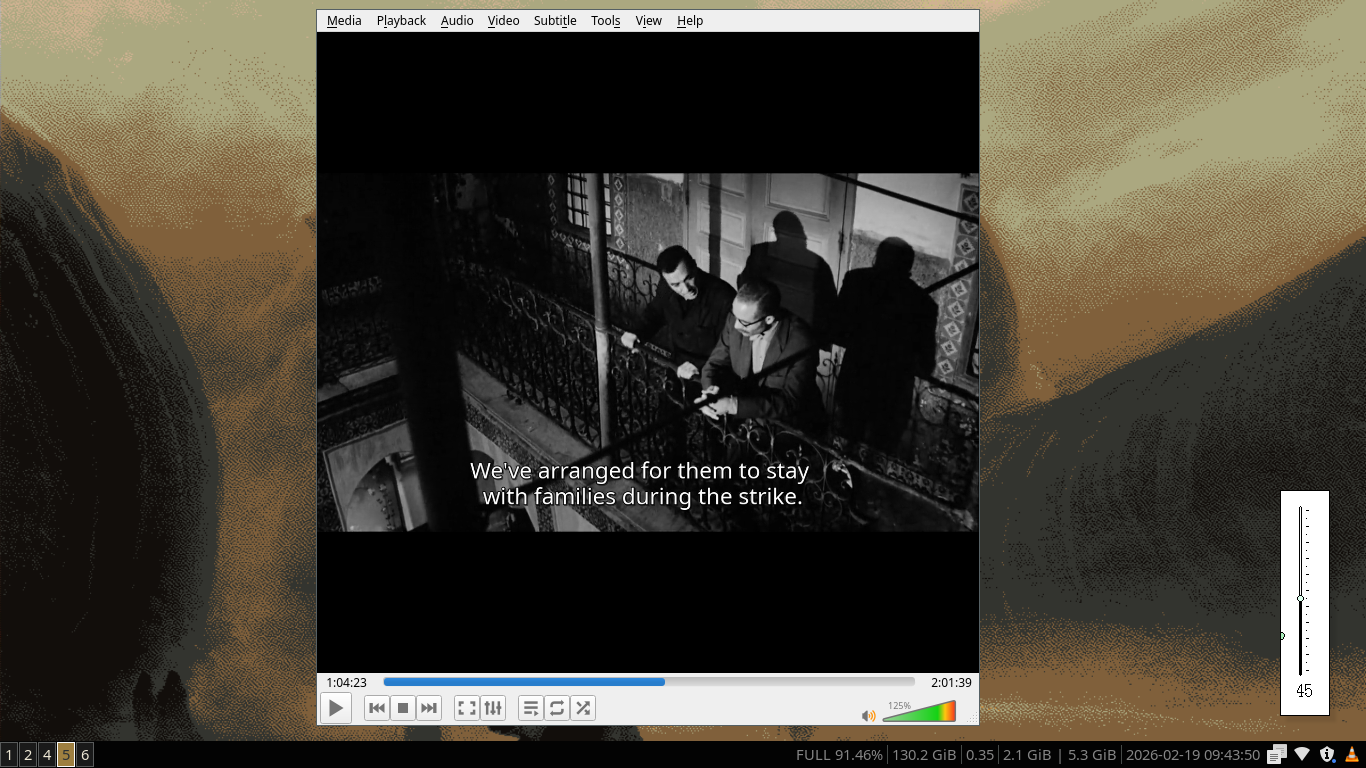Expand the Subtitle menu
The height and width of the screenshot is (768, 1366).
[x=555, y=20]
